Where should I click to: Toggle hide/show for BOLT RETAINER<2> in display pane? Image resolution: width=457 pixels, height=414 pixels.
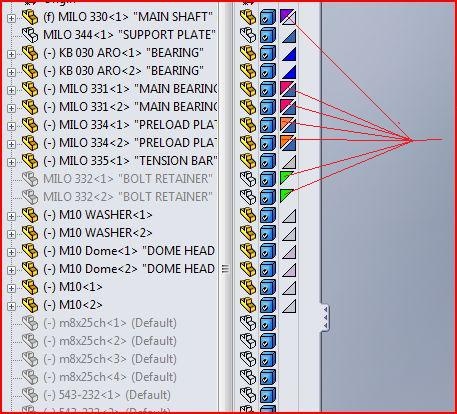(248, 197)
